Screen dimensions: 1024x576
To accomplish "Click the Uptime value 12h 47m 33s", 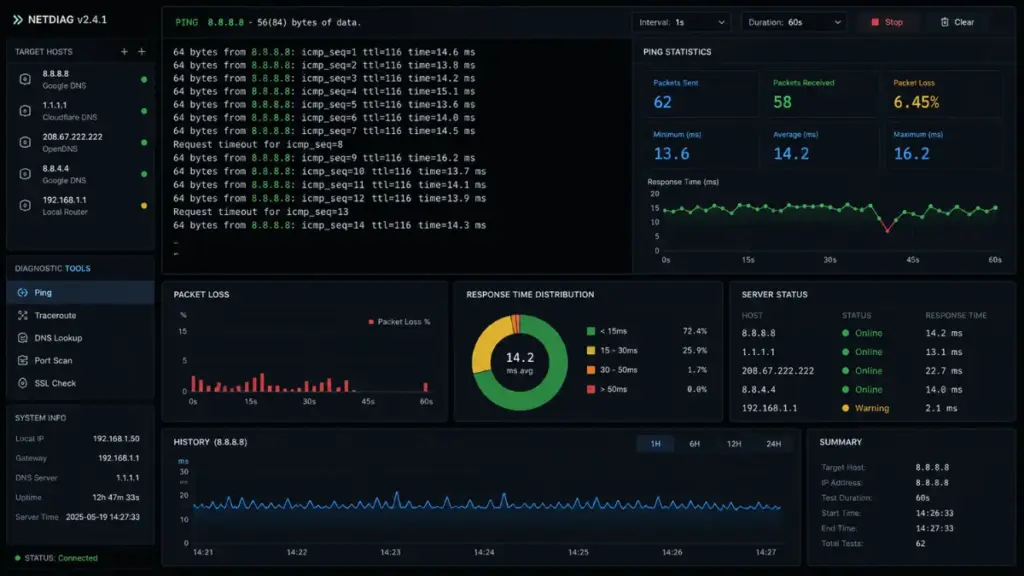I will [116, 498].
